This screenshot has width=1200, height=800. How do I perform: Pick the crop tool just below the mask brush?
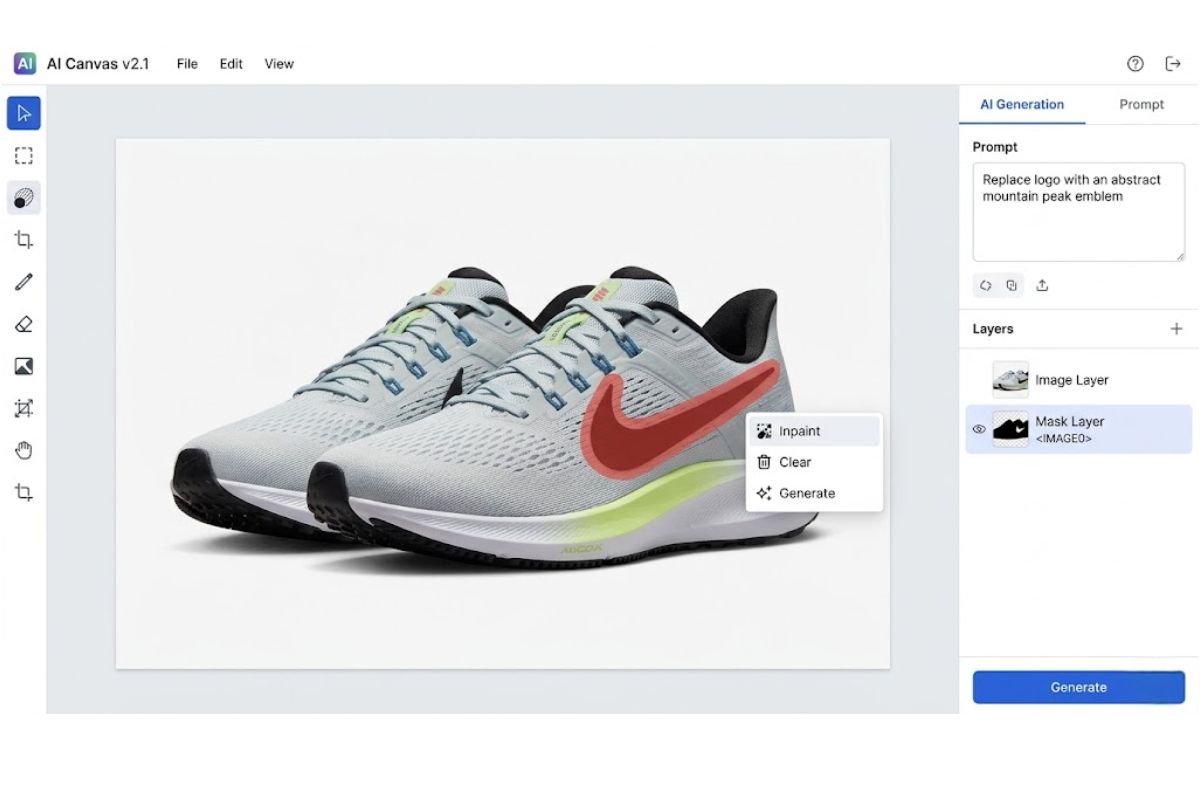24,240
